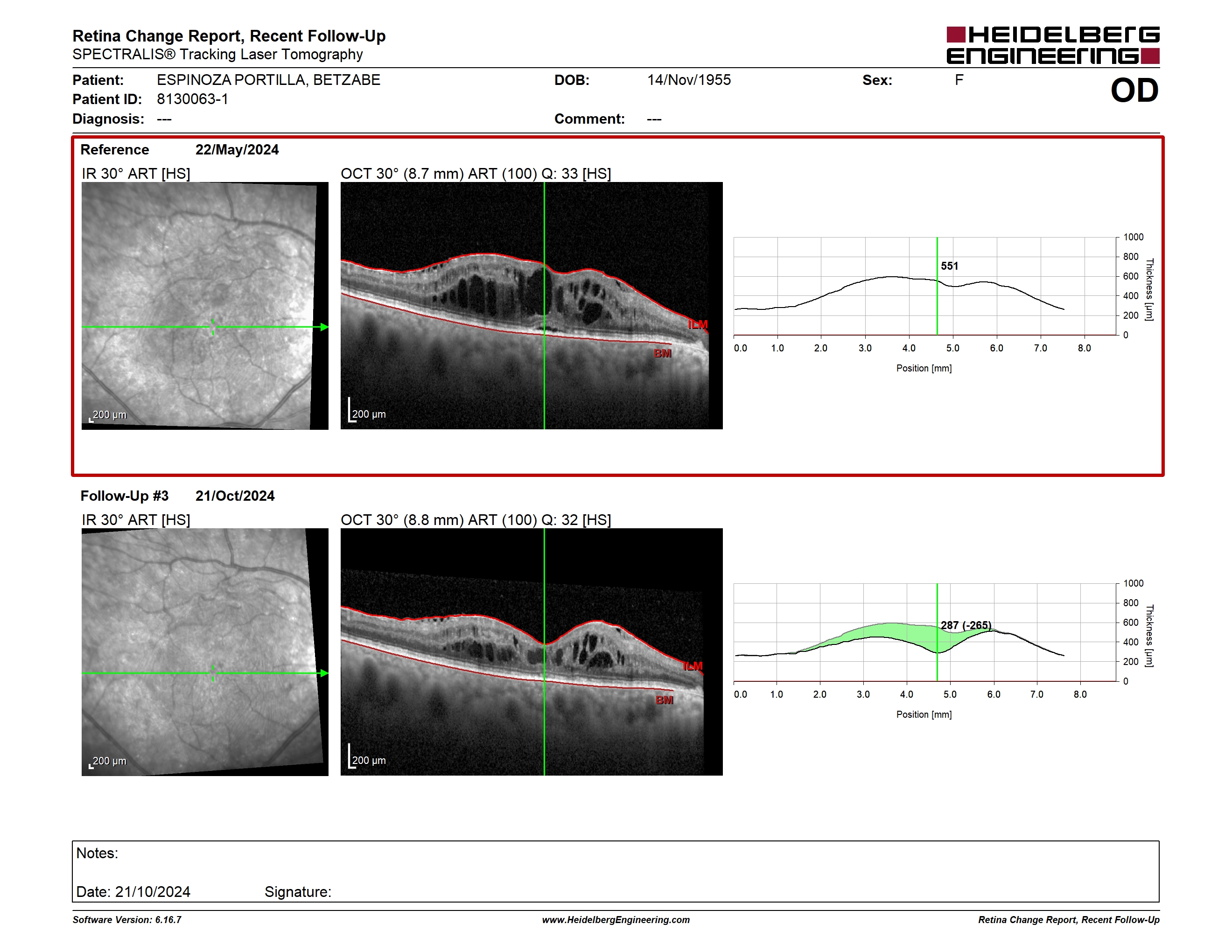1232x952 pixels.
Task: Click the Follow-Up #3 heading
Action: click(x=125, y=496)
